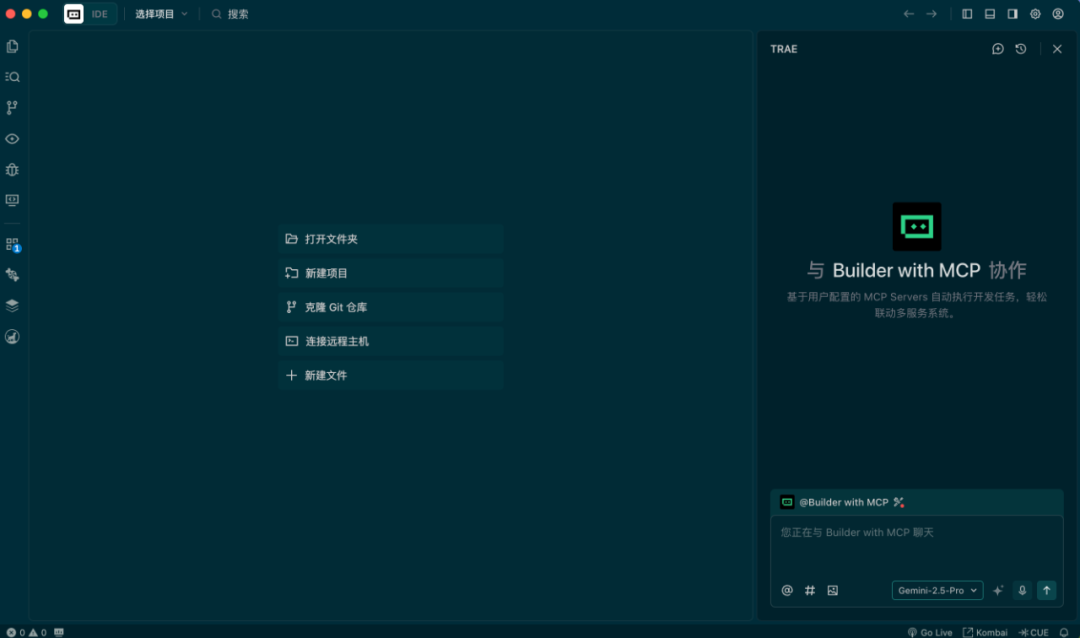Open the sidebar tools icon below Extensions
This screenshot has height=638, width=1080.
point(12,275)
